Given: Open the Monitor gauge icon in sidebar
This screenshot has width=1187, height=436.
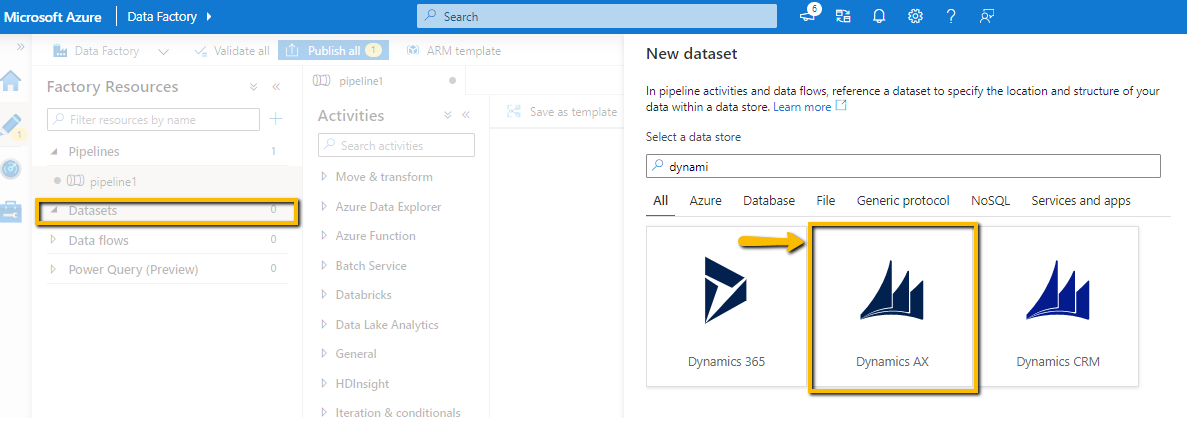Looking at the screenshot, I should point(11,169).
